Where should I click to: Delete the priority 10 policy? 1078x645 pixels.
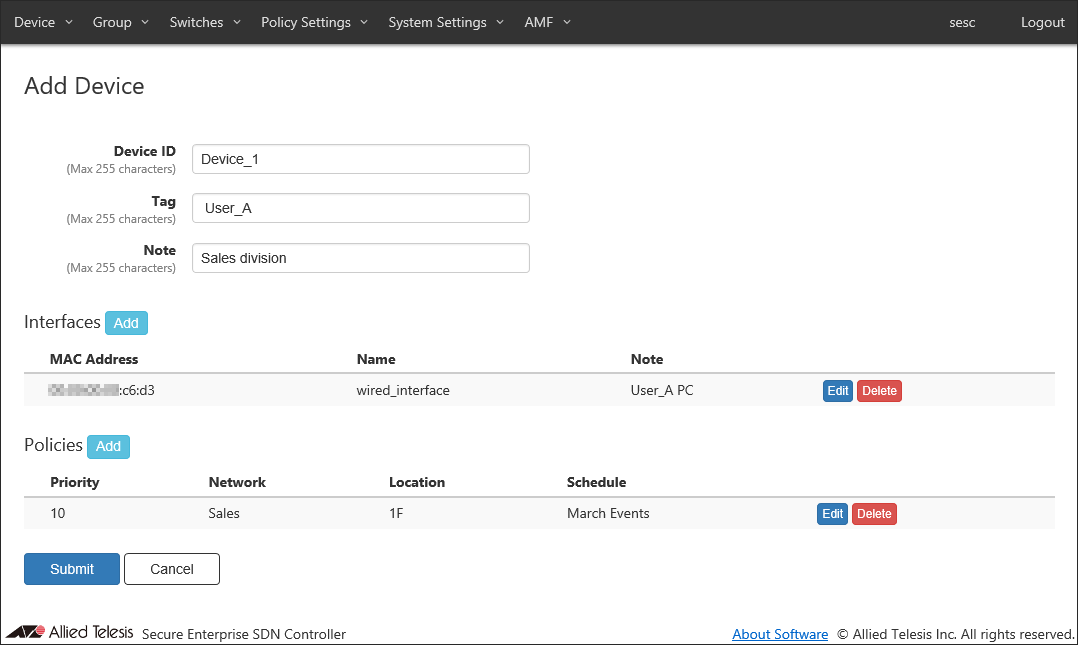pos(874,514)
